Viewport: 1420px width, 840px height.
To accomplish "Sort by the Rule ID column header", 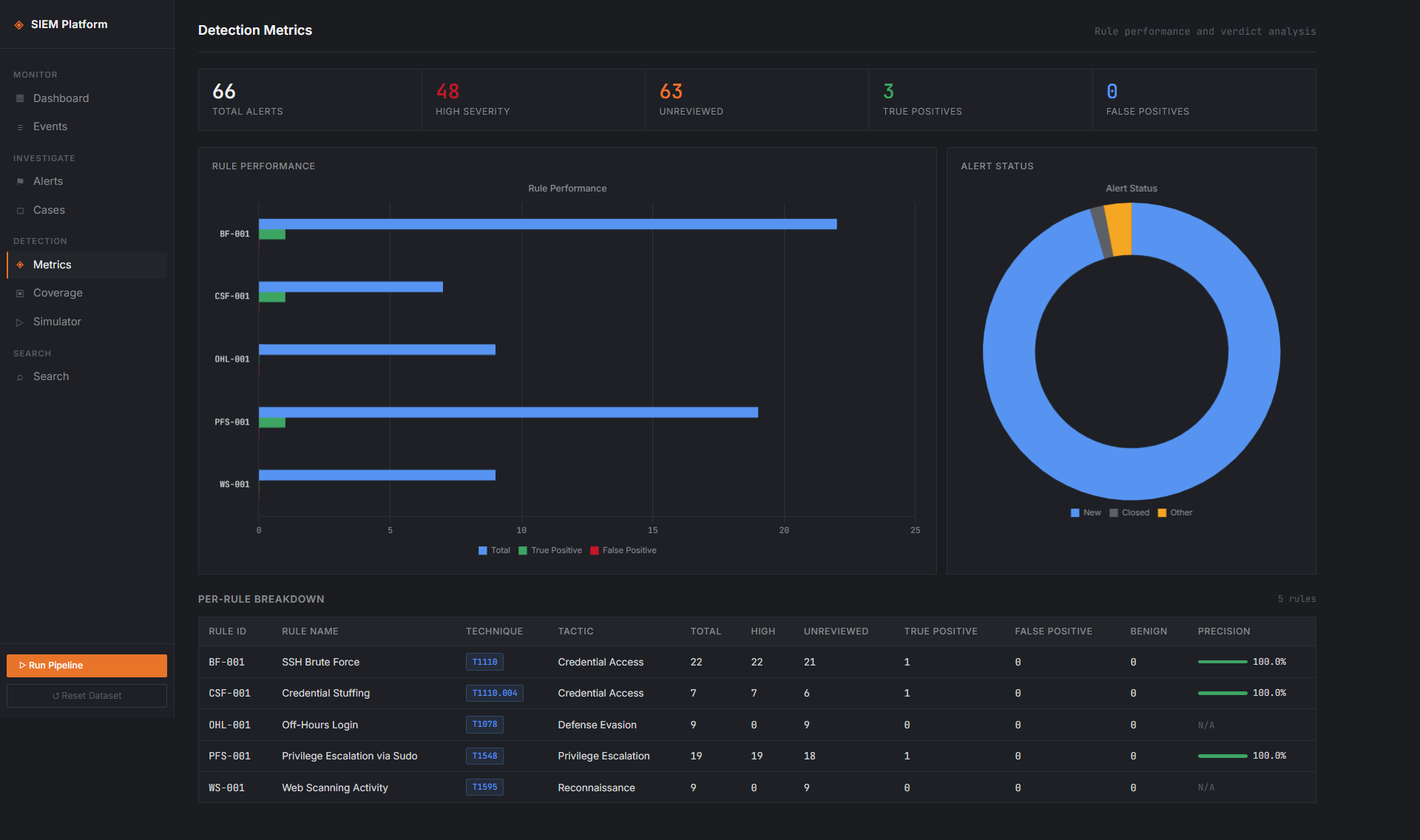I will point(227,631).
